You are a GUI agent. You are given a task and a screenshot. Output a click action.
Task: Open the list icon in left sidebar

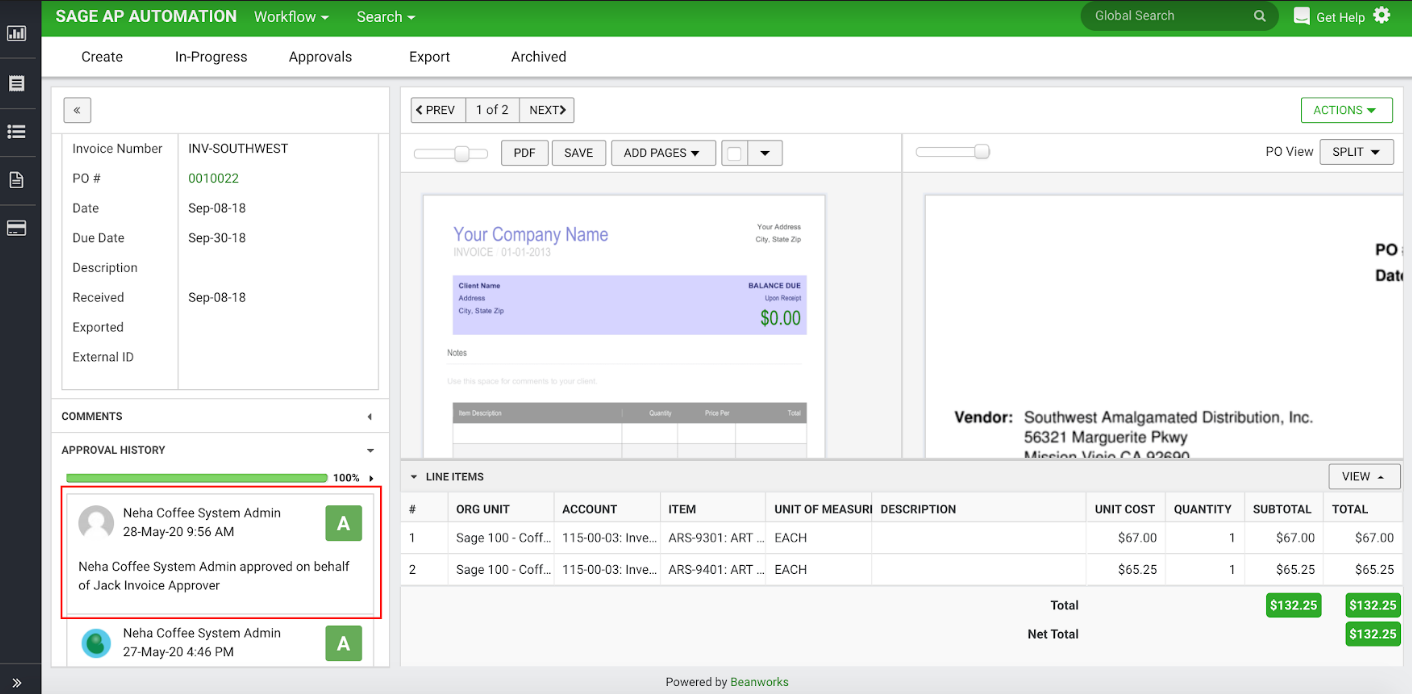pyautogui.click(x=16, y=131)
